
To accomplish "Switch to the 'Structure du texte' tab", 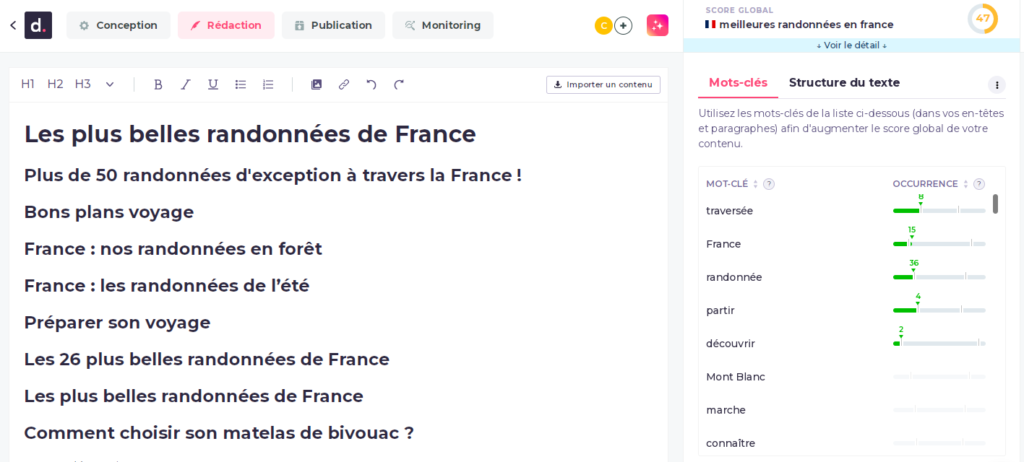I will (844, 83).
